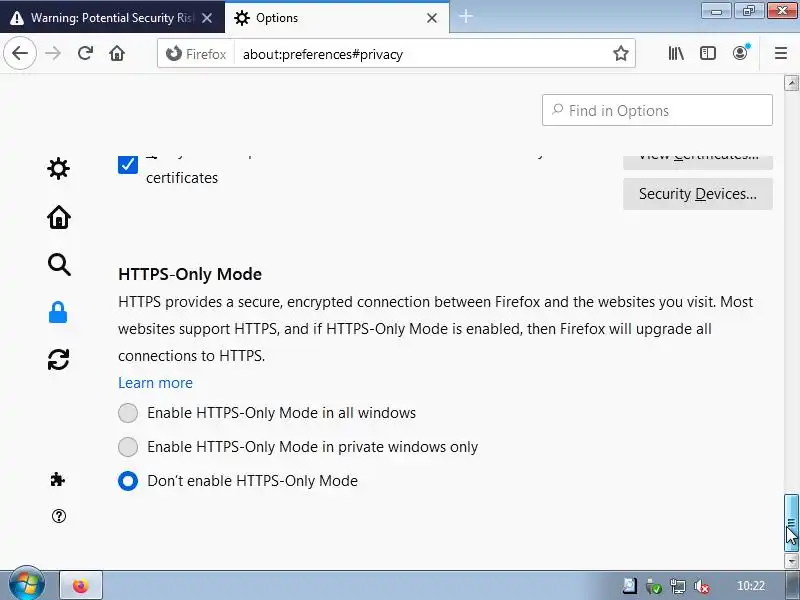Open Search settings category in sidebar

tap(59, 264)
